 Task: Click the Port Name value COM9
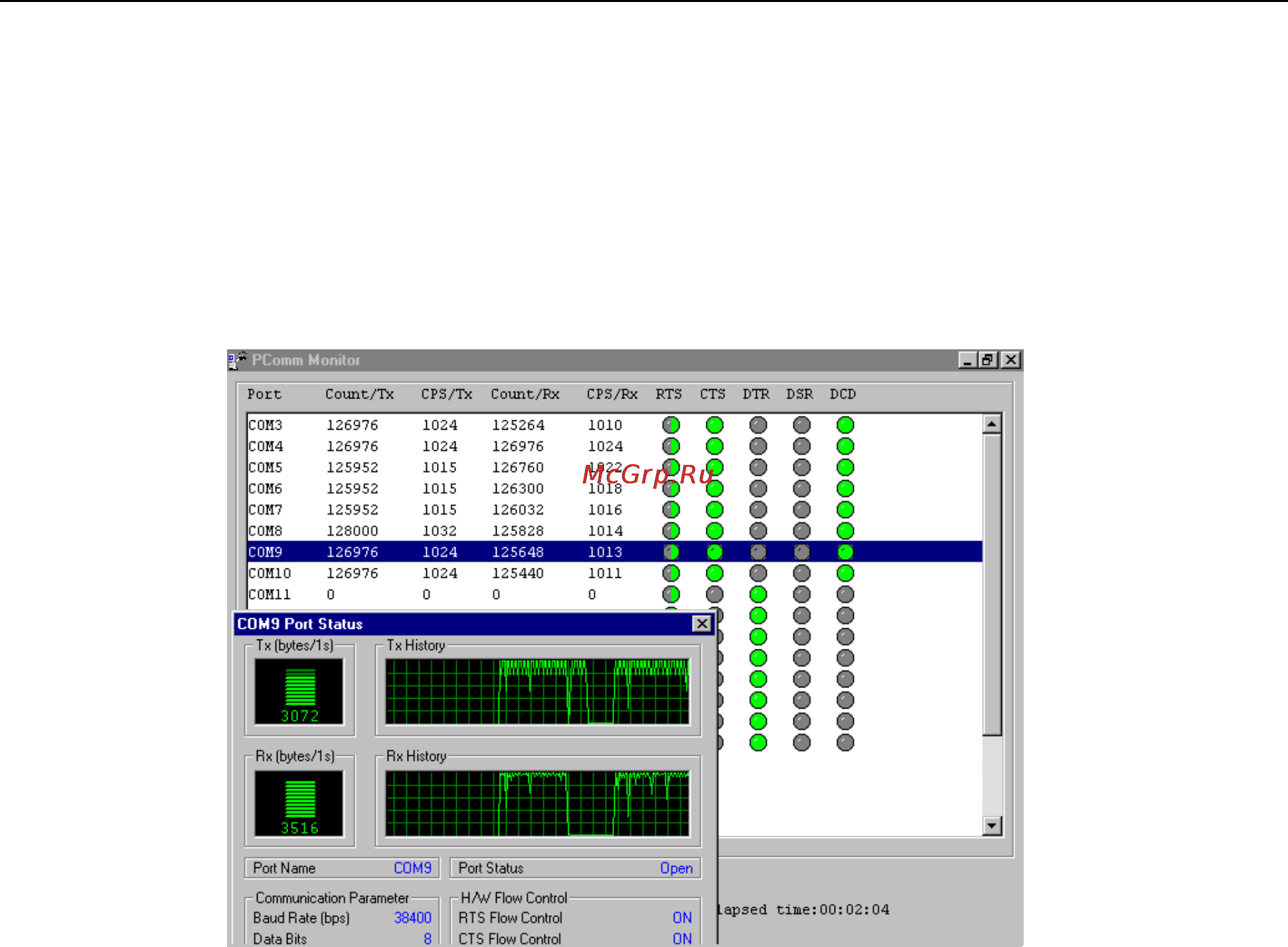point(413,868)
